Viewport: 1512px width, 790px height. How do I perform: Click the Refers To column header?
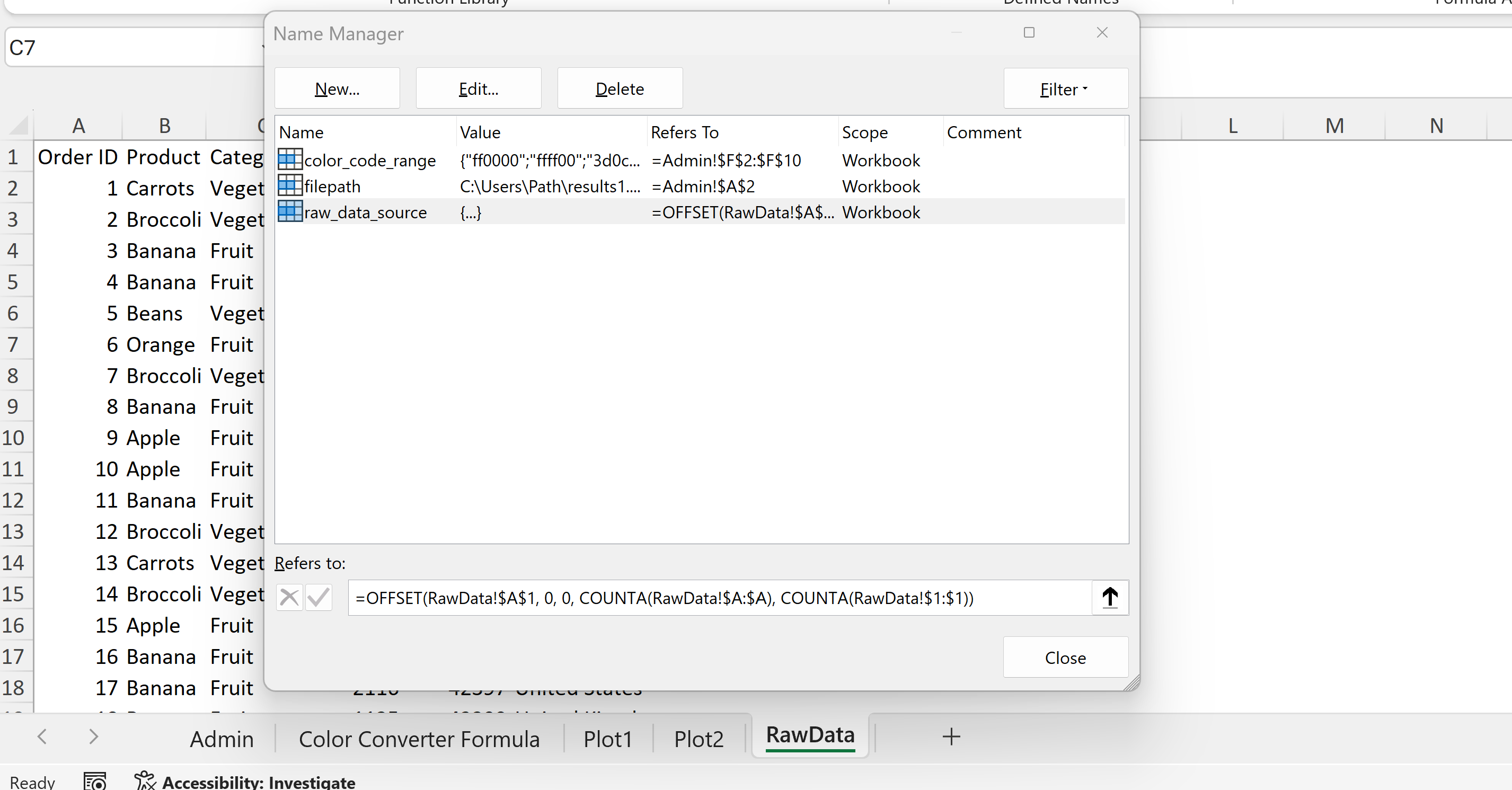point(684,132)
